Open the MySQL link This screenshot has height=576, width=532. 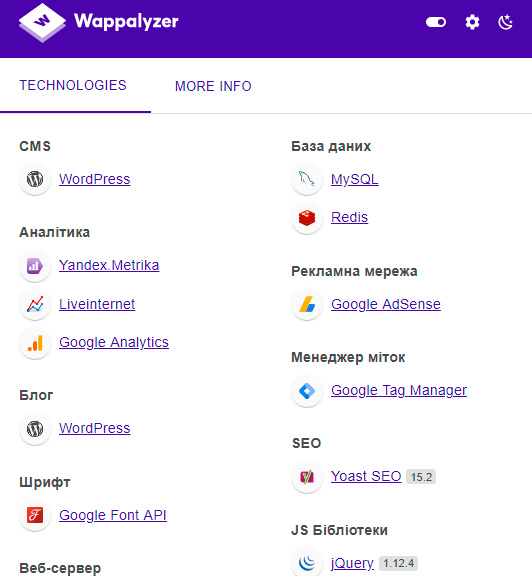pos(355,180)
